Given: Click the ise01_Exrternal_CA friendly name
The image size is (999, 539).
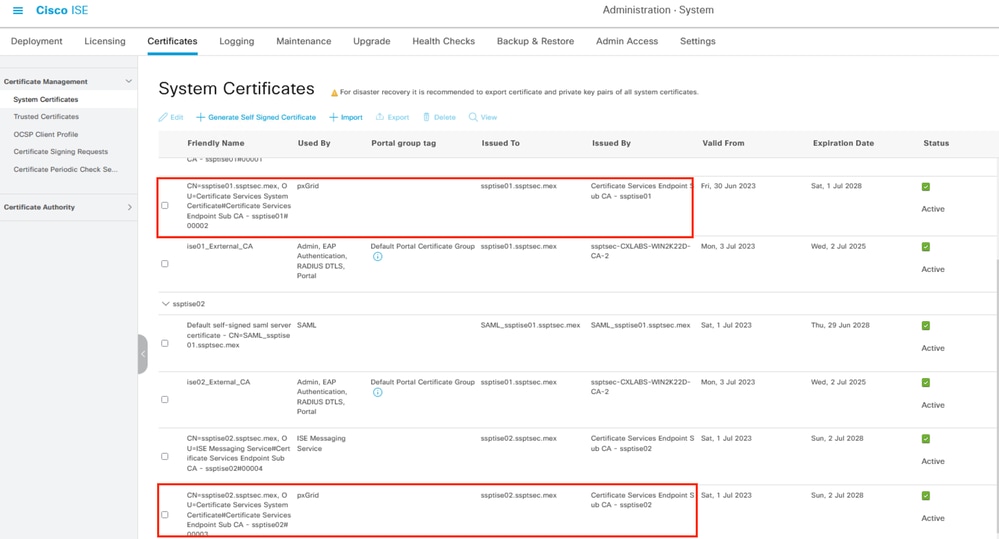Looking at the screenshot, I should click(219, 247).
